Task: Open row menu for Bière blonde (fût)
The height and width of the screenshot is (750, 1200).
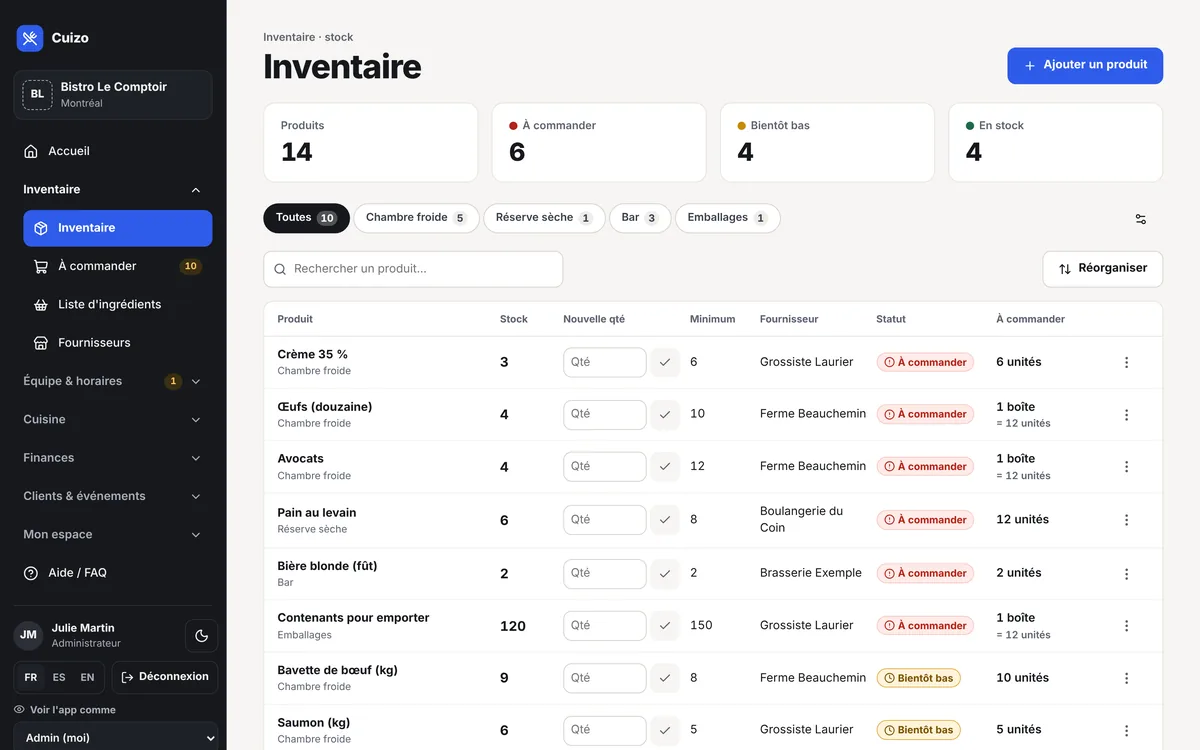Action: (x=1127, y=574)
